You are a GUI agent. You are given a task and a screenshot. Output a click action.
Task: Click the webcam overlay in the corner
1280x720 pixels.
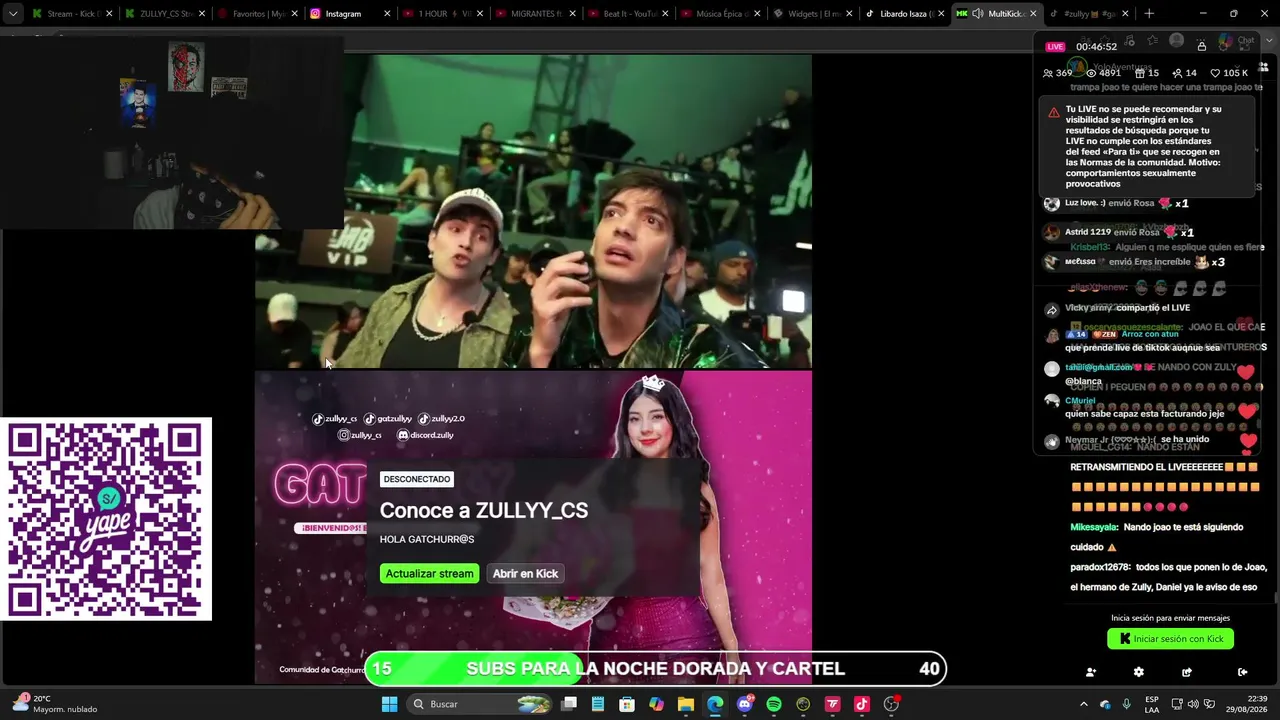pos(172,135)
